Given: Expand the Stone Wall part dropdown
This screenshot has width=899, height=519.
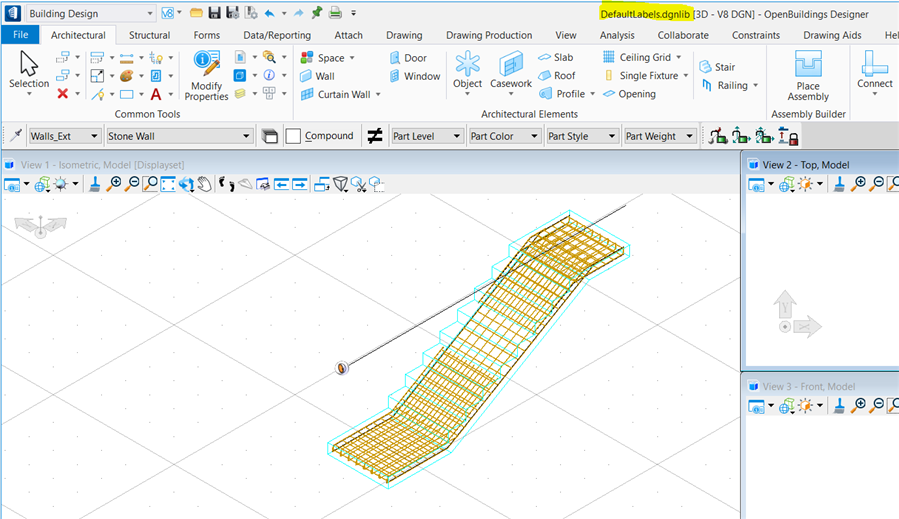Looking at the screenshot, I should (247, 136).
